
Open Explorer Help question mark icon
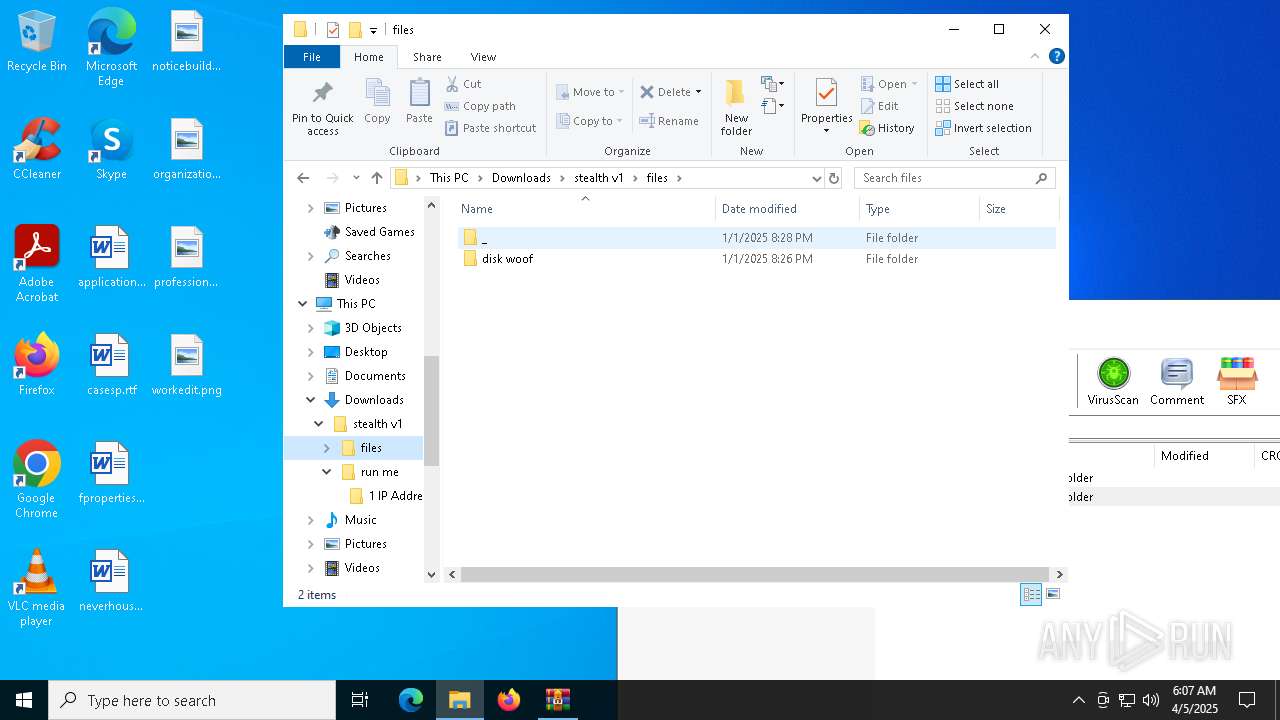1056,56
